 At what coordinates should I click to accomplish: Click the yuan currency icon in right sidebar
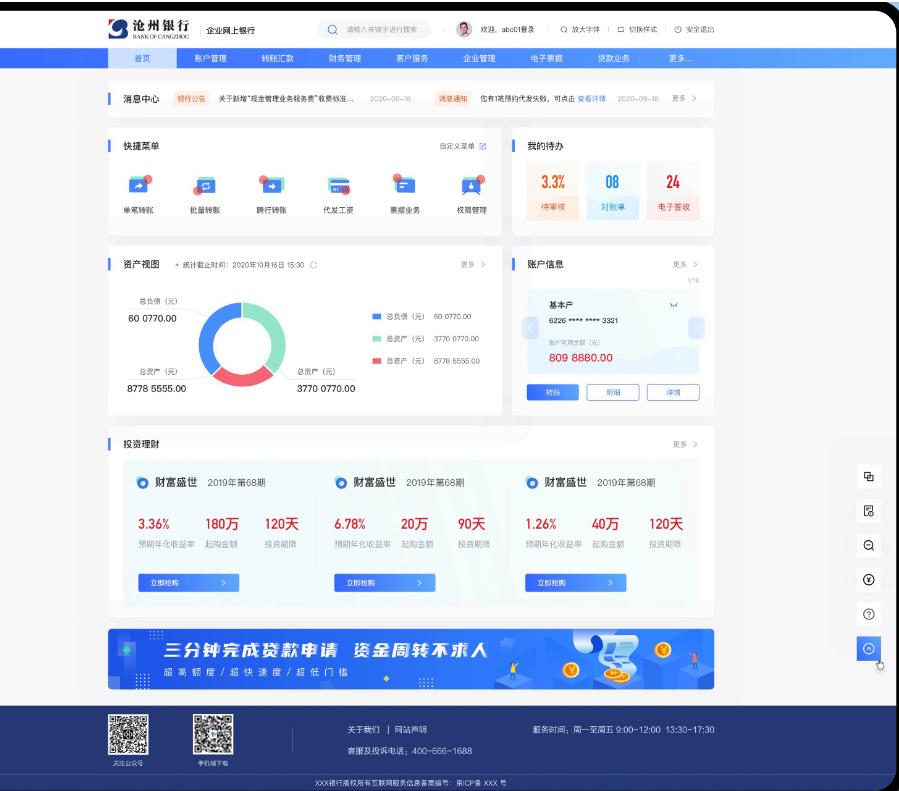(869, 579)
